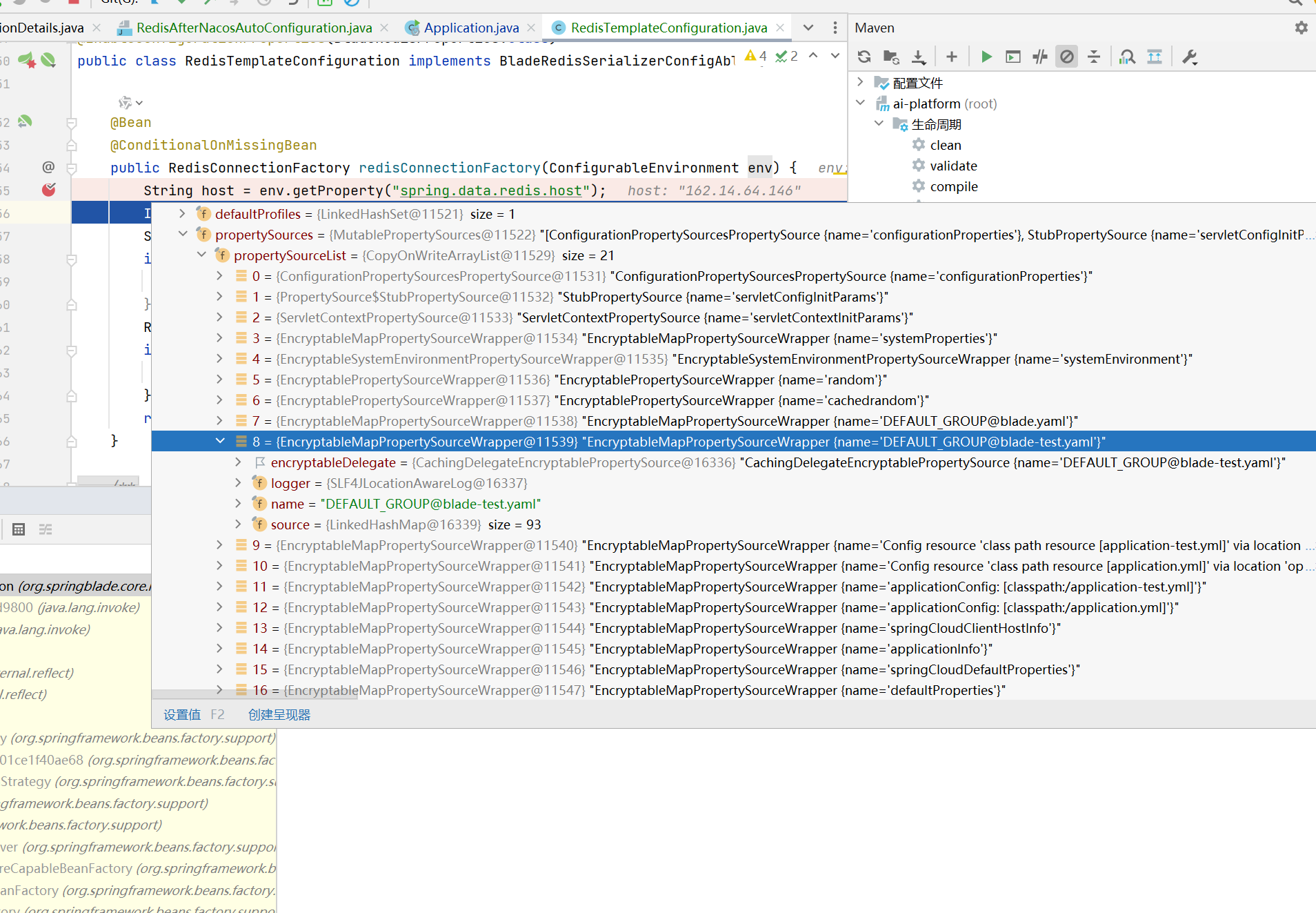Go to next highlighted error arrow
Viewport: 1316px width, 913px height.
[835, 56]
